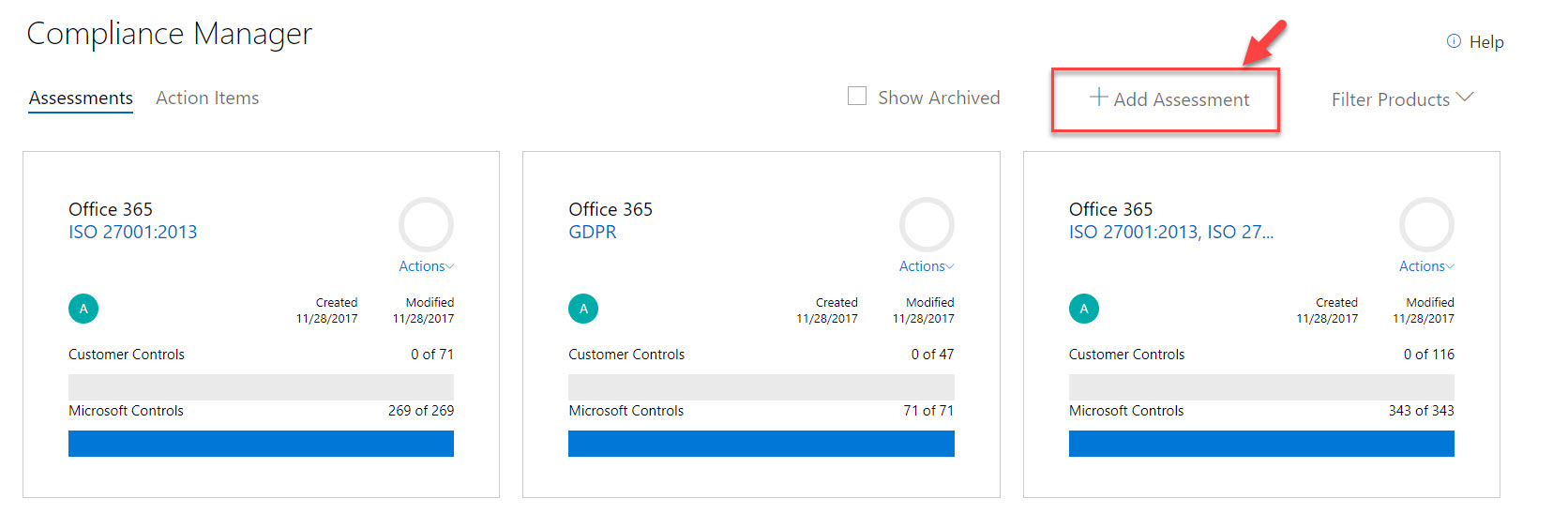This screenshot has width=1568, height=514.
Task: Switch to the Action Items tab
Action: pos(207,98)
